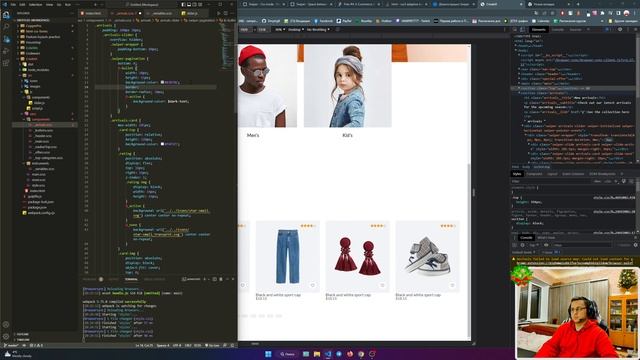
Task: Open package.json in Explorer file tree
Action: coord(37,207)
